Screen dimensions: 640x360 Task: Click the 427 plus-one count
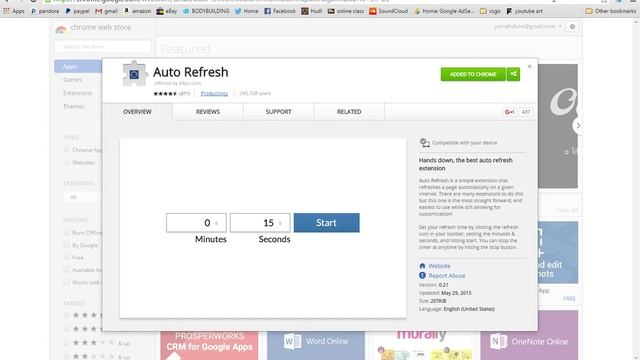(x=526, y=112)
